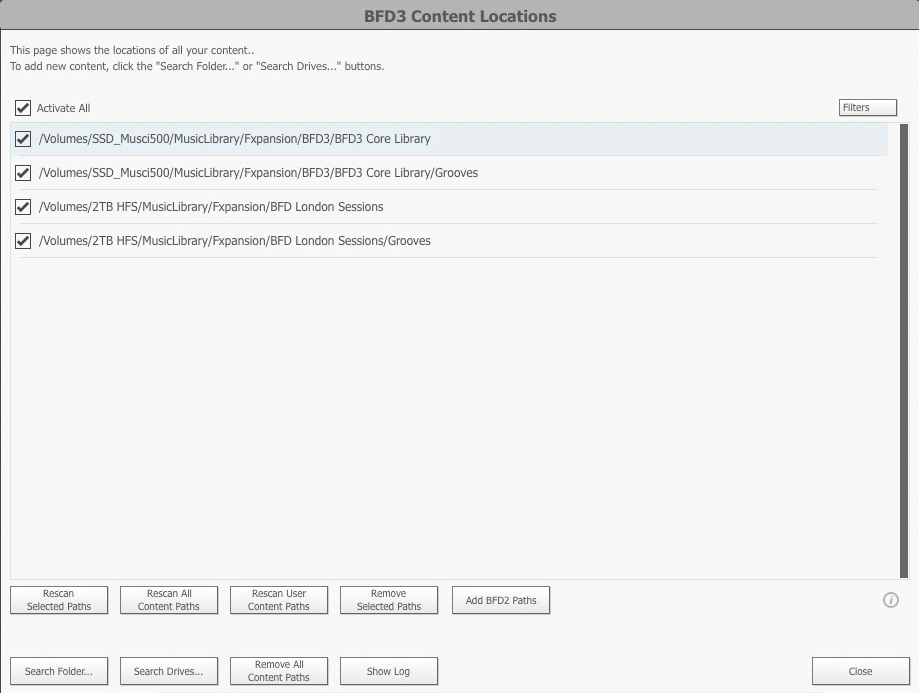This screenshot has width=919, height=693.
Task: Click the content list vertical scrollbar
Action: coord(904,351)
